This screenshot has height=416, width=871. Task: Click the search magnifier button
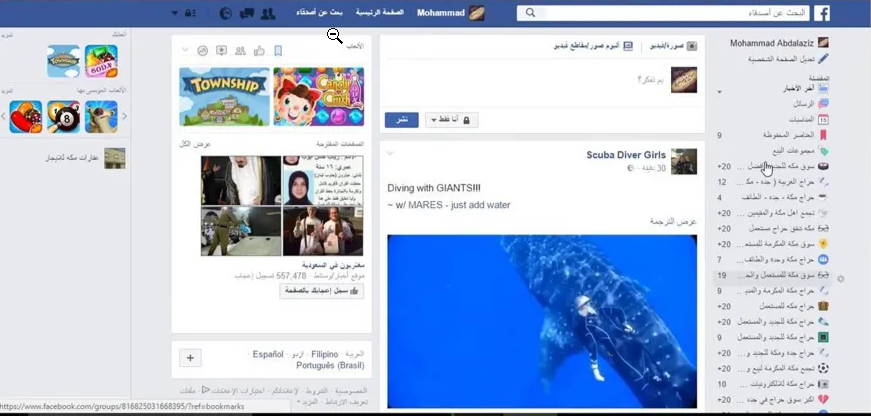[x=527, y=13]
